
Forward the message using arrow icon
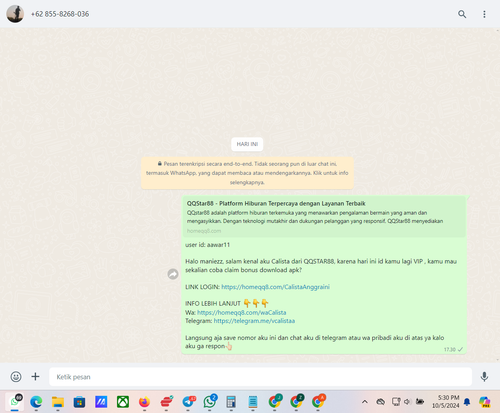pyautogui.click(x=173, y=274)
